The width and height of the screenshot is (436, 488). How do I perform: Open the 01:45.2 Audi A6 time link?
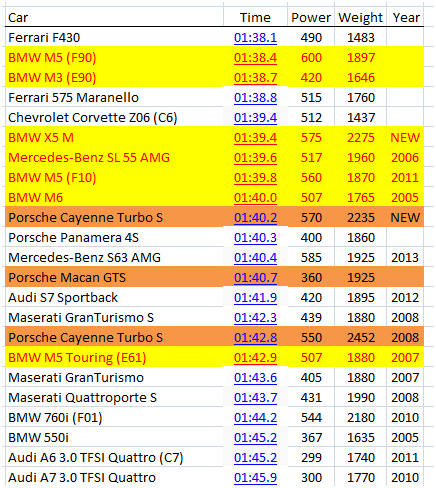point(255,457)
